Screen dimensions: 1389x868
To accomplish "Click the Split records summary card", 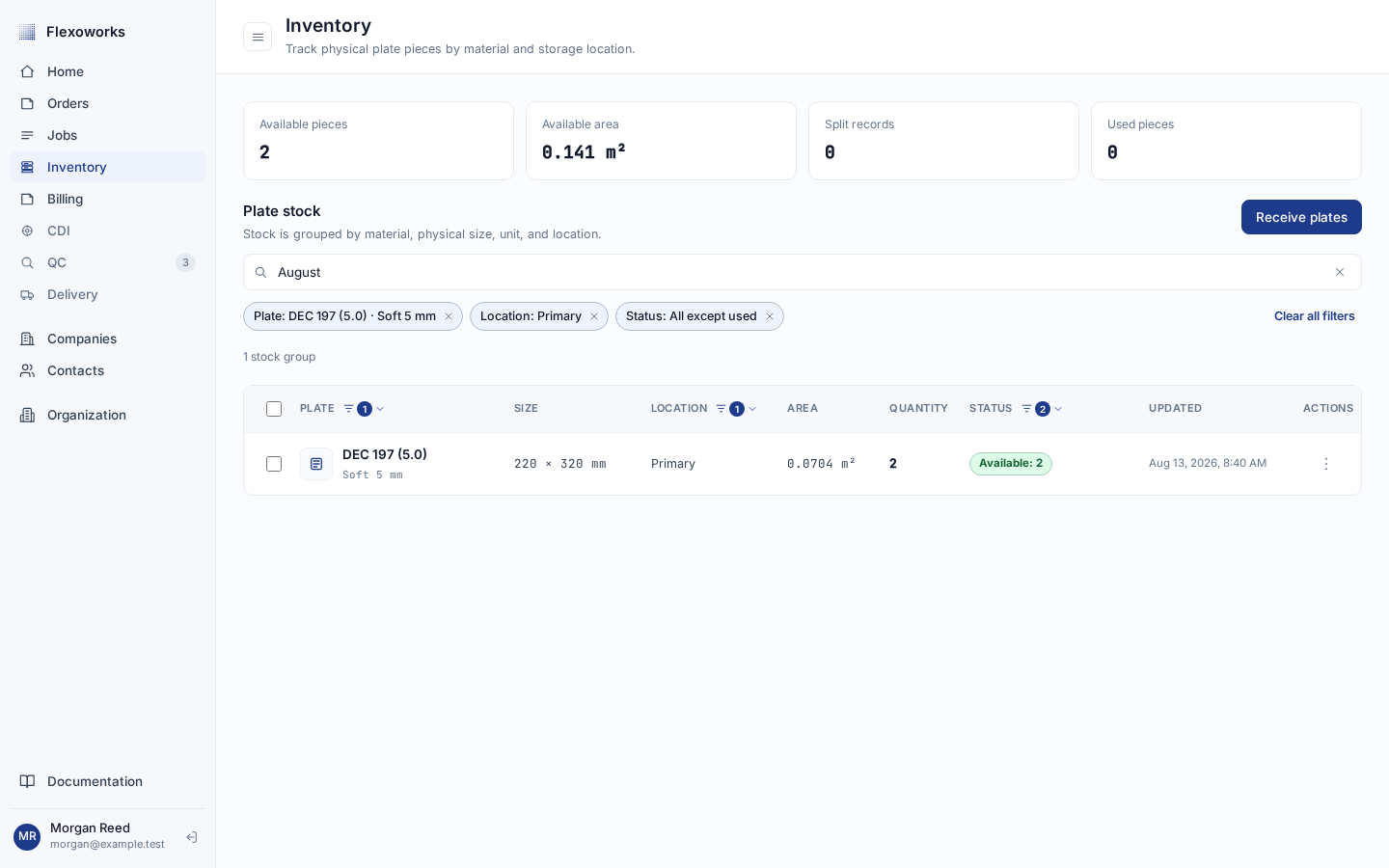I will coord(943,141).
